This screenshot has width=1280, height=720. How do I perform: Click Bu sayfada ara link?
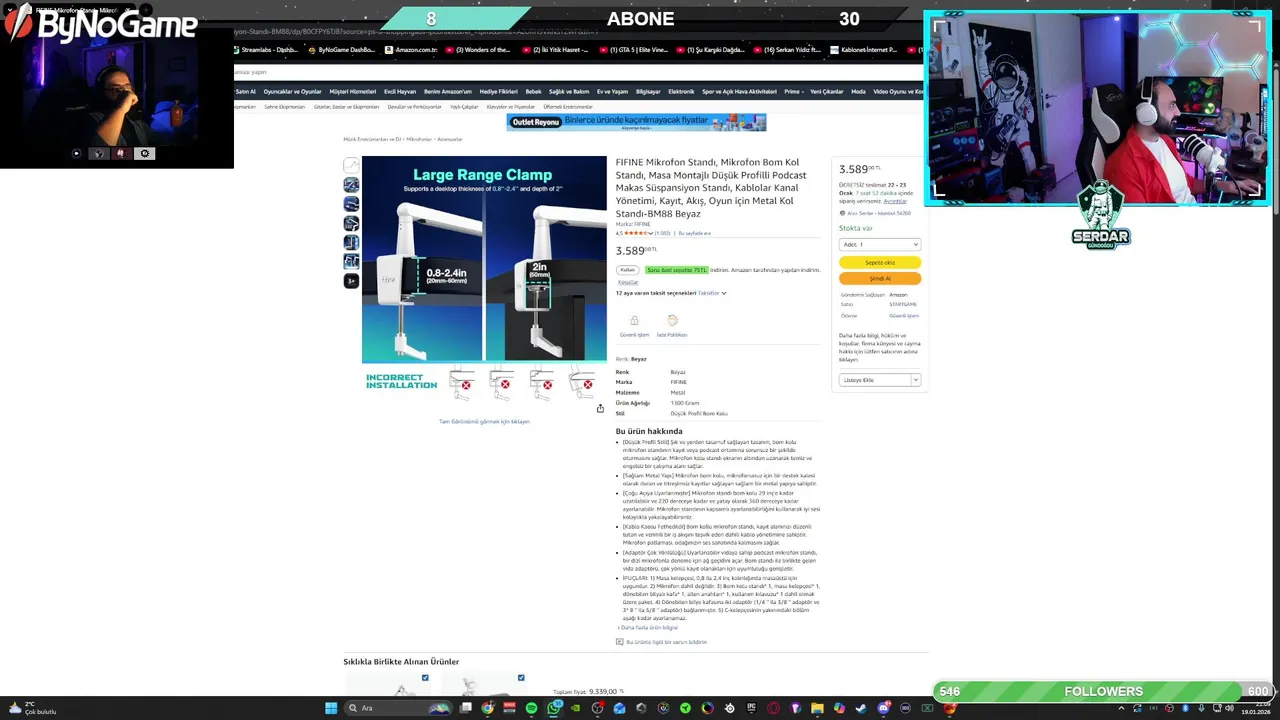tap(695, 233)
